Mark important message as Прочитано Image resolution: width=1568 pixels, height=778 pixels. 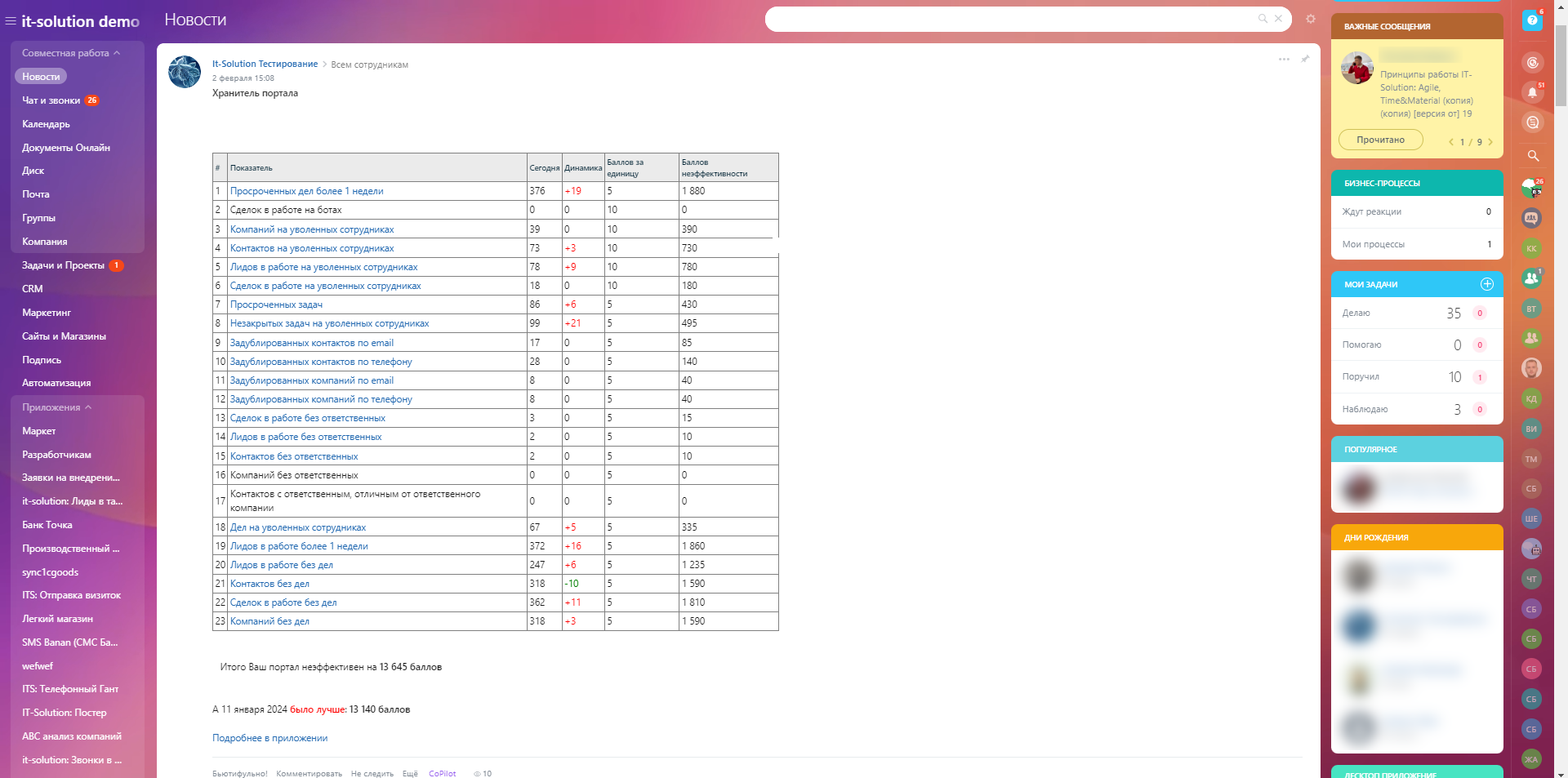pos(1380,140)
